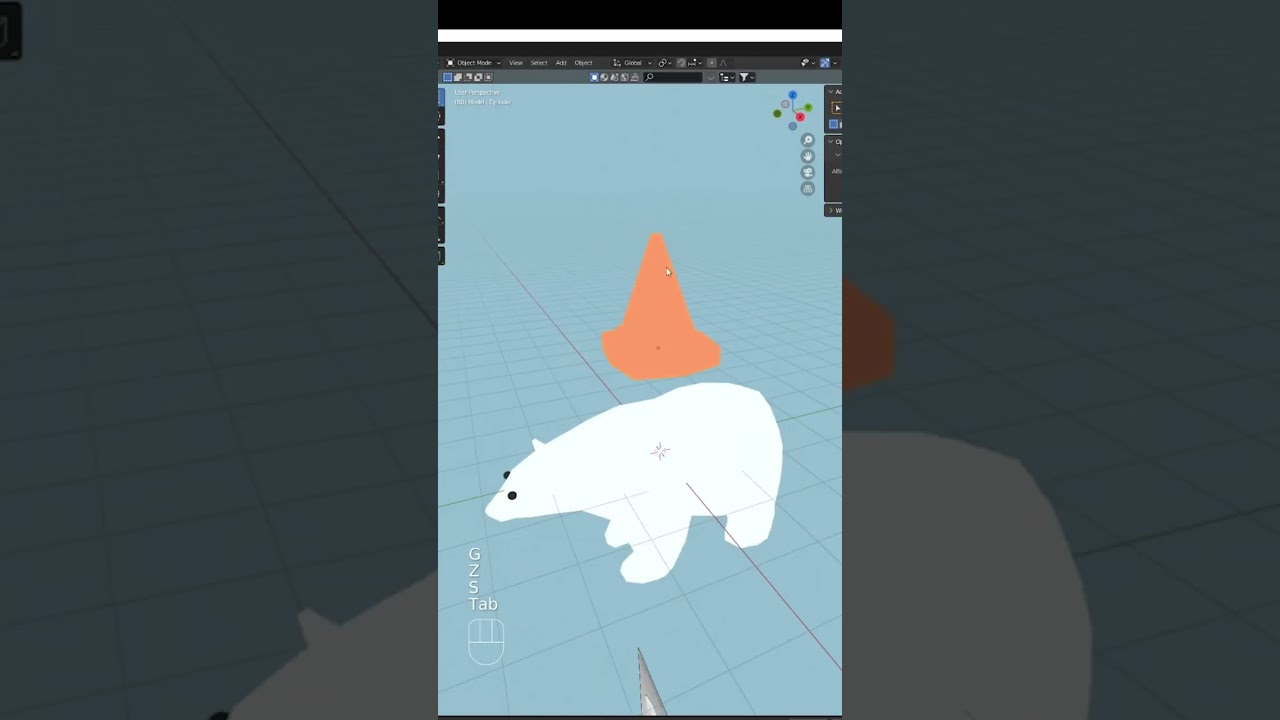The width and height of the screenshot is (1280, 720).
Task: Click the zoom view magnifier button
Action: 808,140
